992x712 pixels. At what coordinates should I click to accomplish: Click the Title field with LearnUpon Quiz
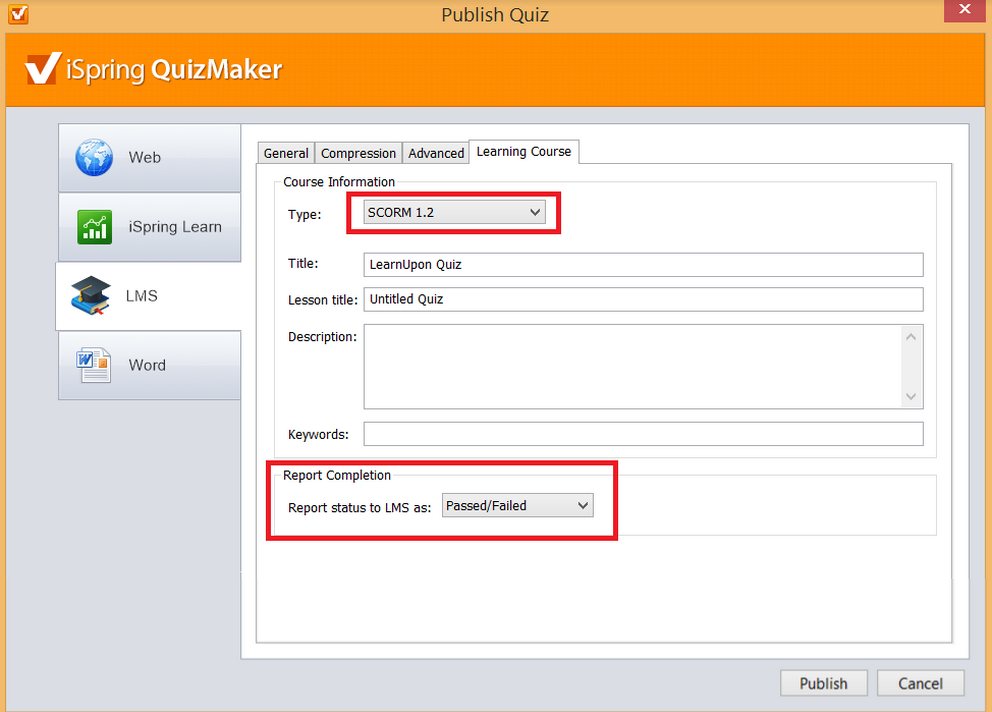point(643,265)
